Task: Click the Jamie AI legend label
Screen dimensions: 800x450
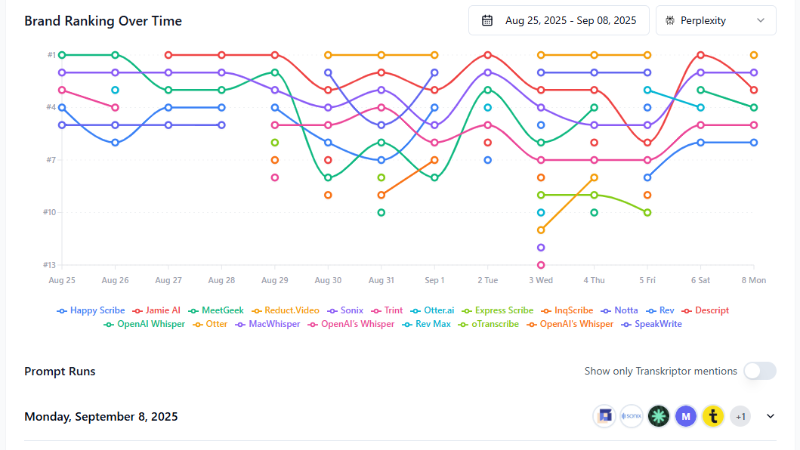Action: point(162,311)
